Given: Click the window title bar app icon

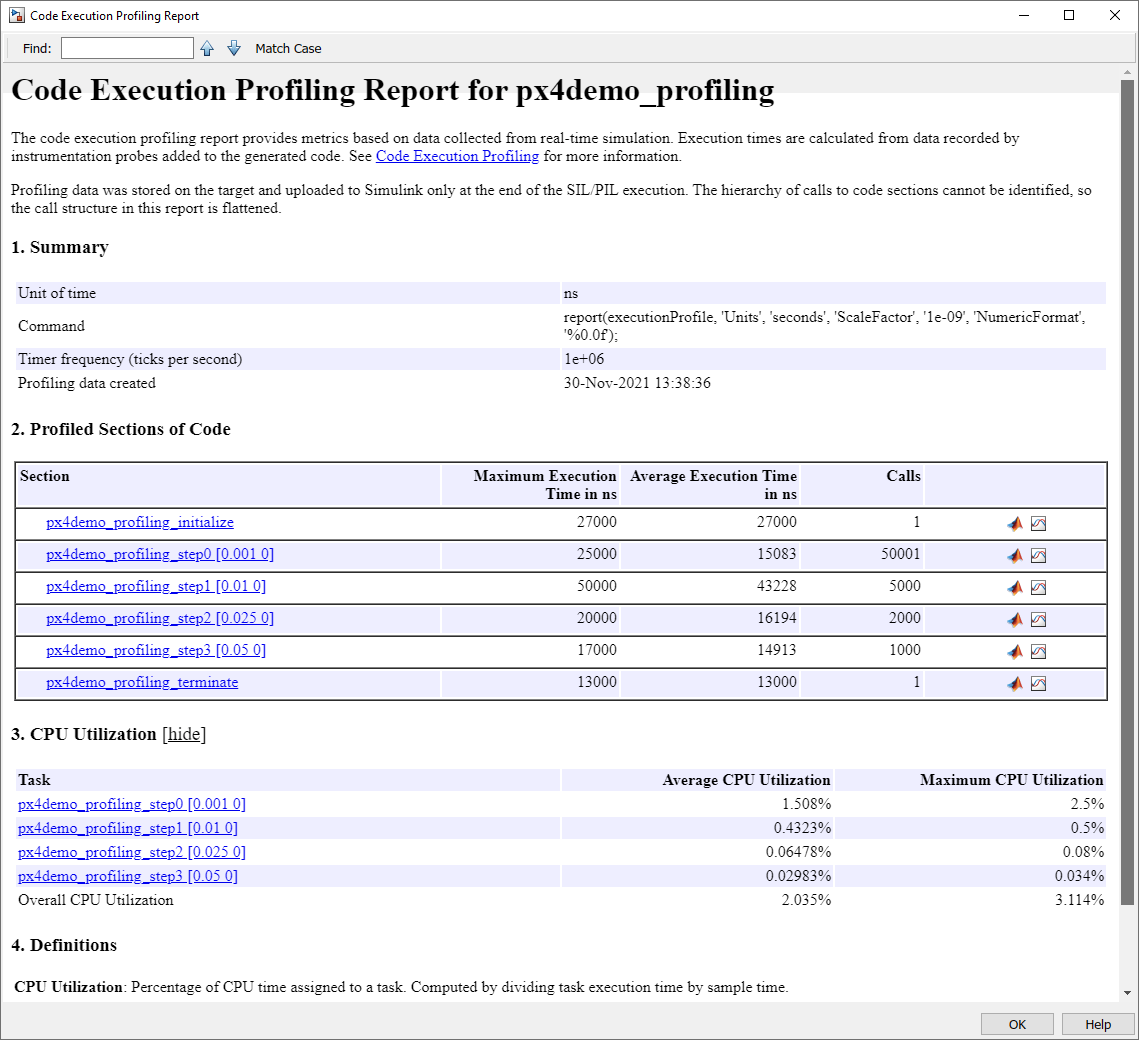Looking at the screenshot, I should point(17,15).
